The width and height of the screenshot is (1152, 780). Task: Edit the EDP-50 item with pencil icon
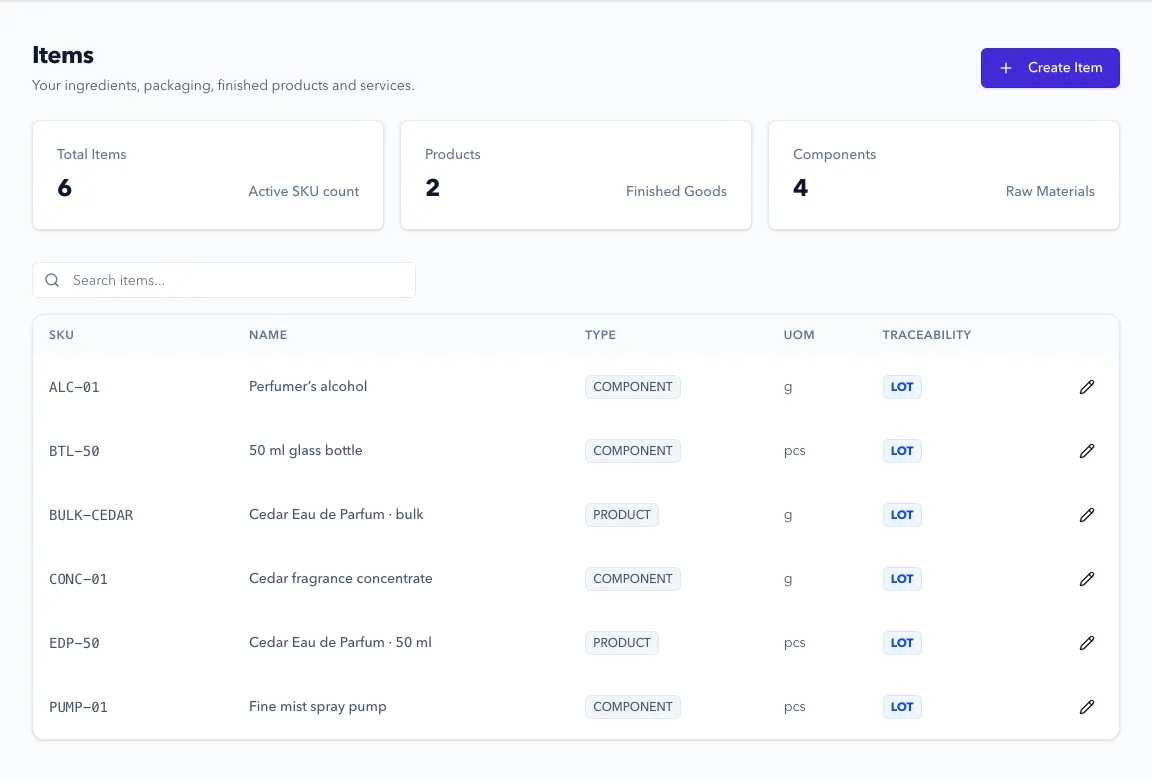[x=1087, y=643]
